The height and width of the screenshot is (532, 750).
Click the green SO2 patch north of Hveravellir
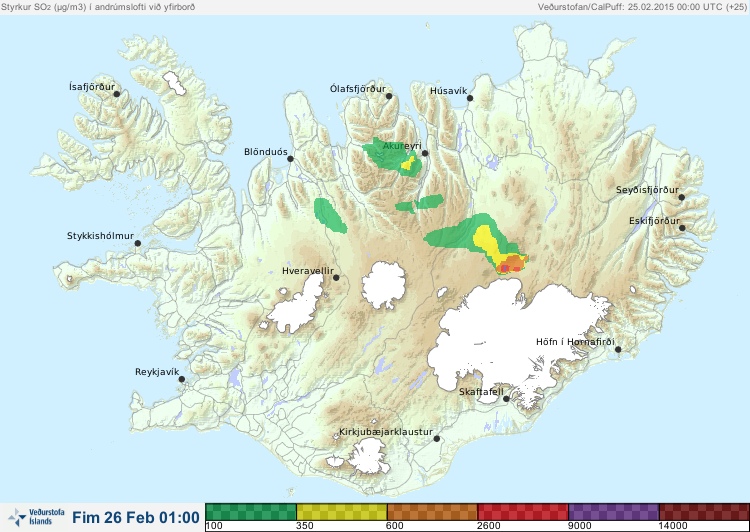[x=329, y=215]
